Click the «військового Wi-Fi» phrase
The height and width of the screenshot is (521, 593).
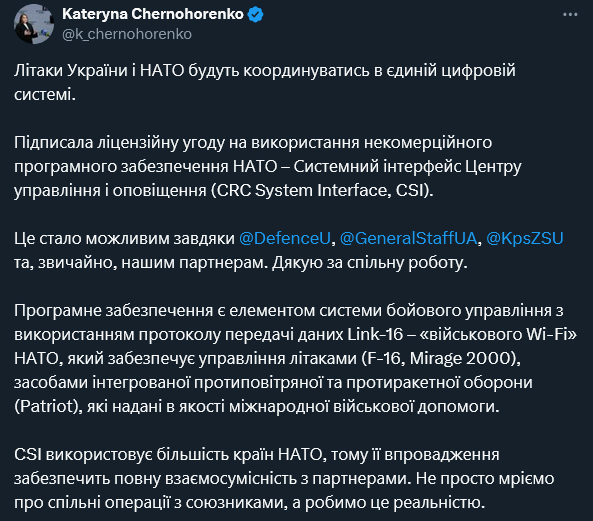[x=498, y=334]
